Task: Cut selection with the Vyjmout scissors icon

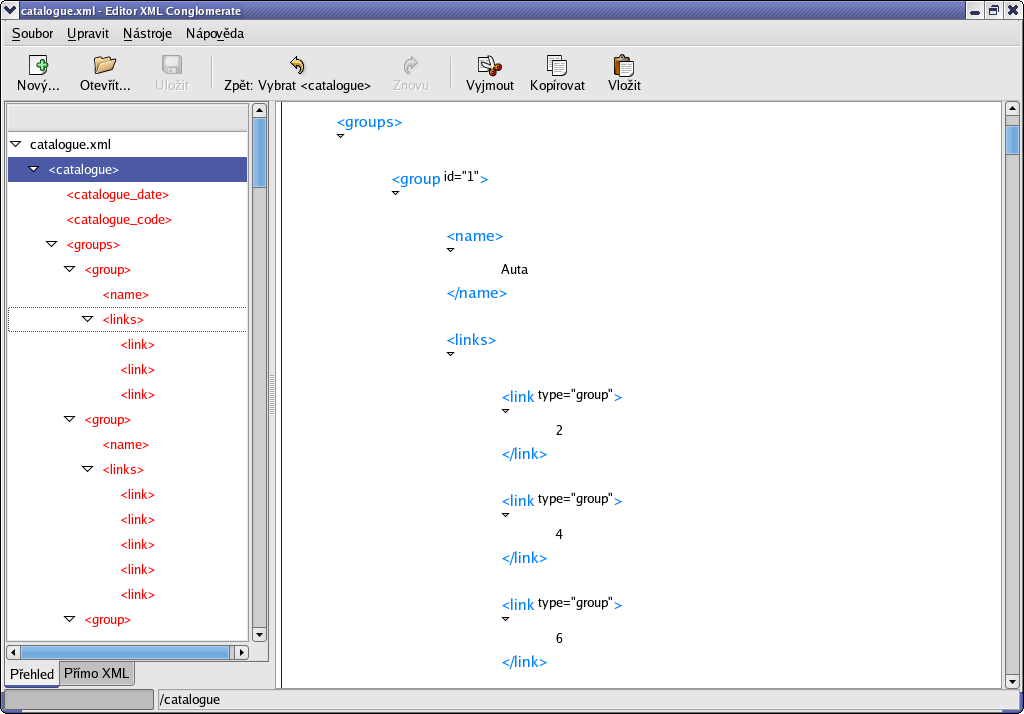Action: pyautogui.click(x=489, y=66)
